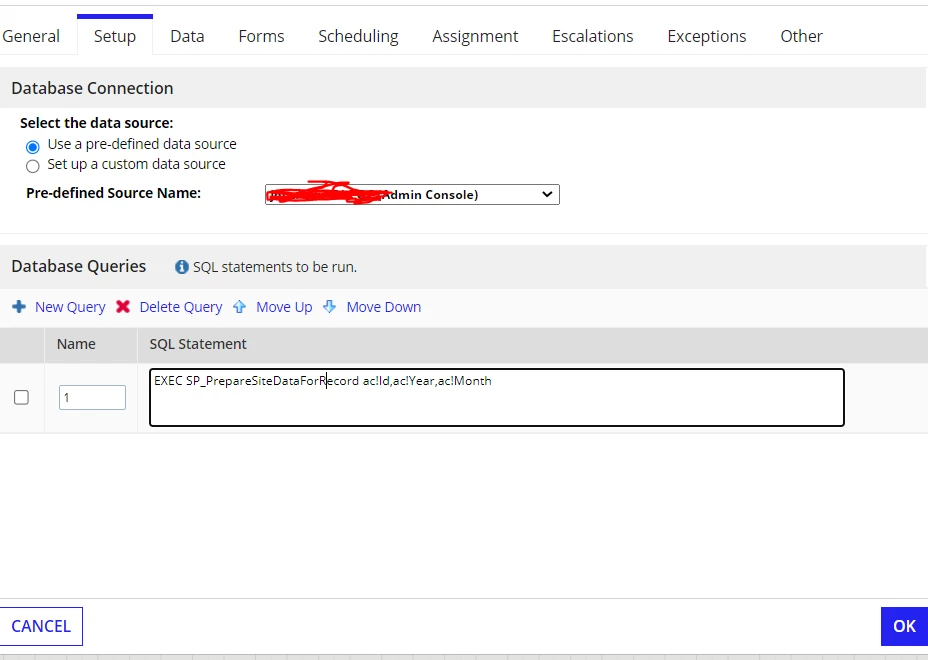Click the Move Down link

[x=384, y=307]
